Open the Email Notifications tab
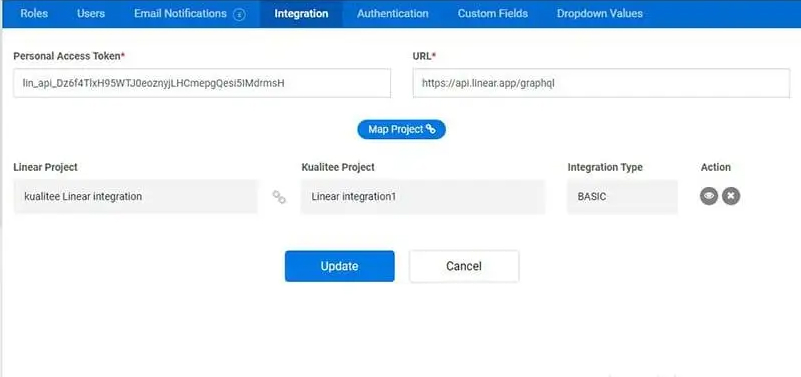The height and width of the screenshot is (377, 801). point(180,14)
